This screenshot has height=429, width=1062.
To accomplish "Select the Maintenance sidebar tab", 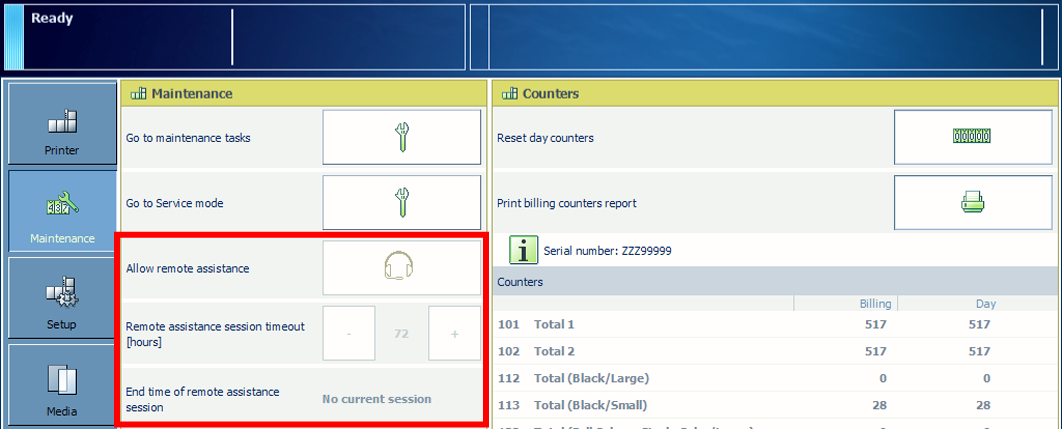I will pos(62,212).
